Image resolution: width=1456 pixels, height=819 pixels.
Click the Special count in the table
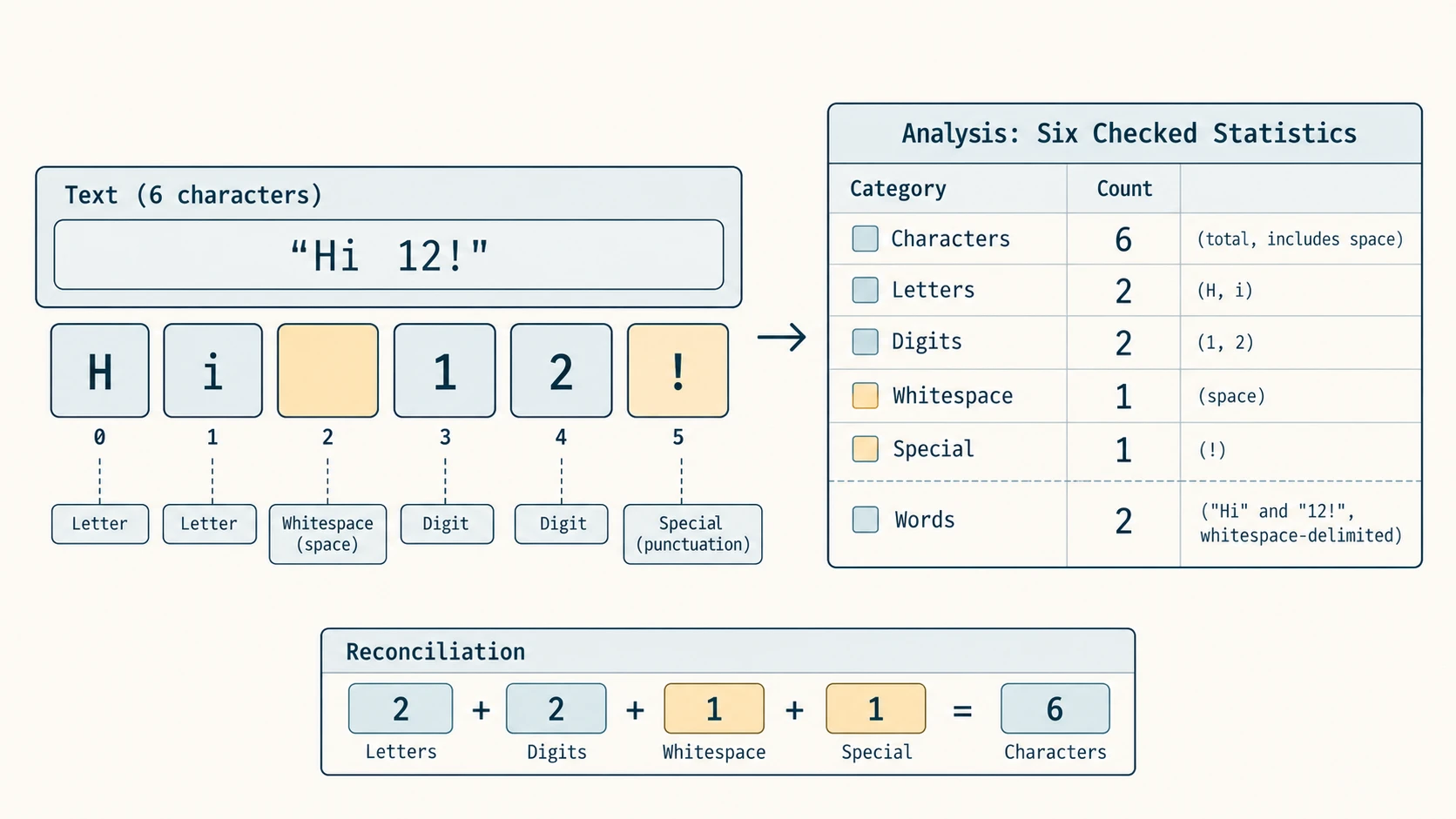[x=1123, y=450]
